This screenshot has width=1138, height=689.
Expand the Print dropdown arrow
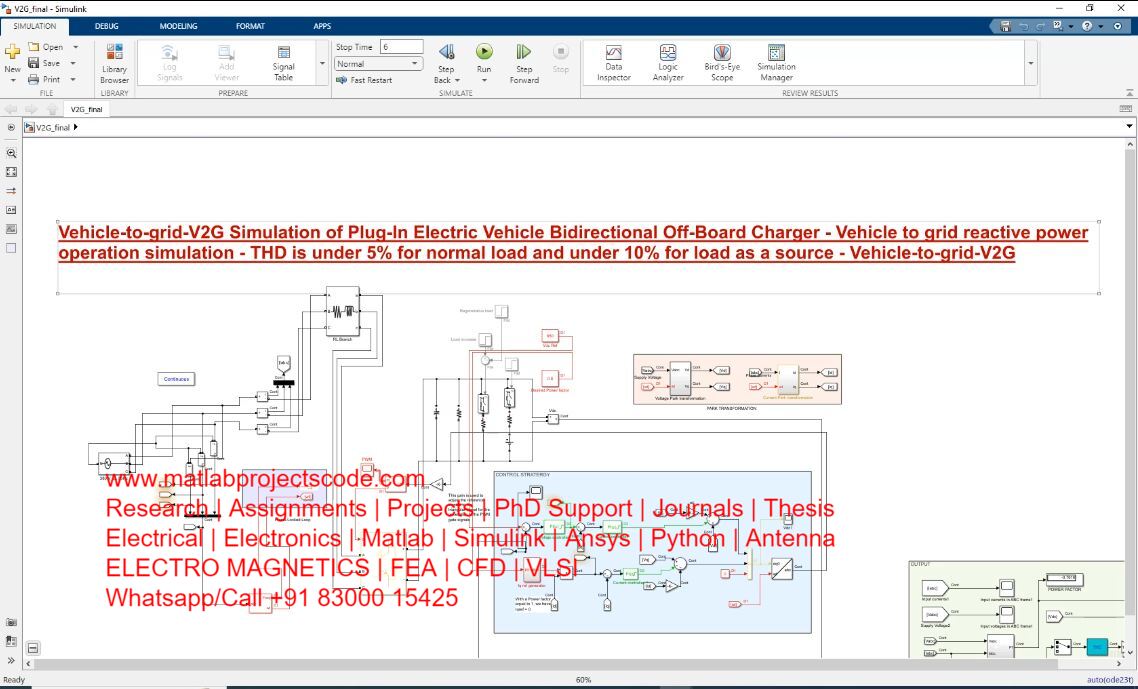click(x=75, y=79)
